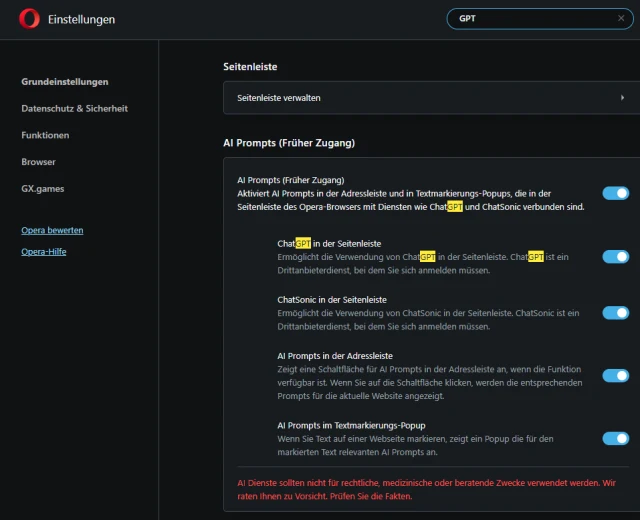Open the Grundeinstellungen section

[x=65, y=82]
